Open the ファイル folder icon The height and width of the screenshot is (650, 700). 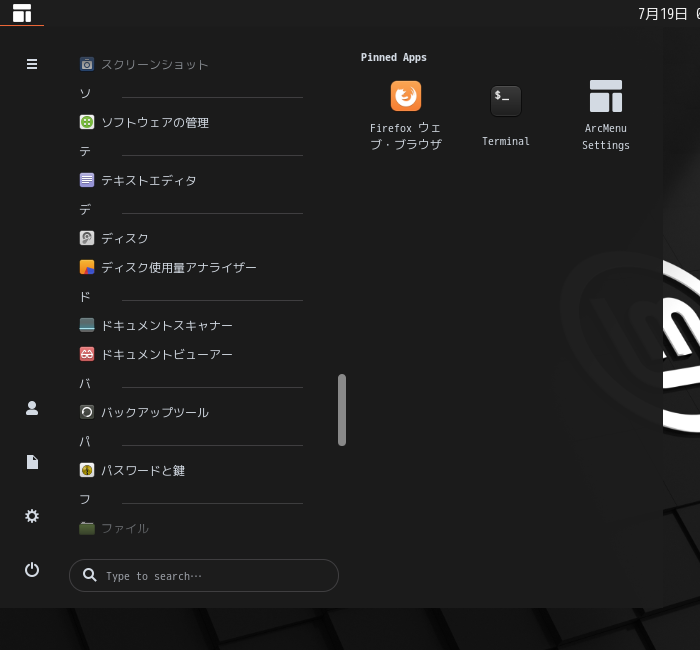pyautogui.click(x=87, y=528)
